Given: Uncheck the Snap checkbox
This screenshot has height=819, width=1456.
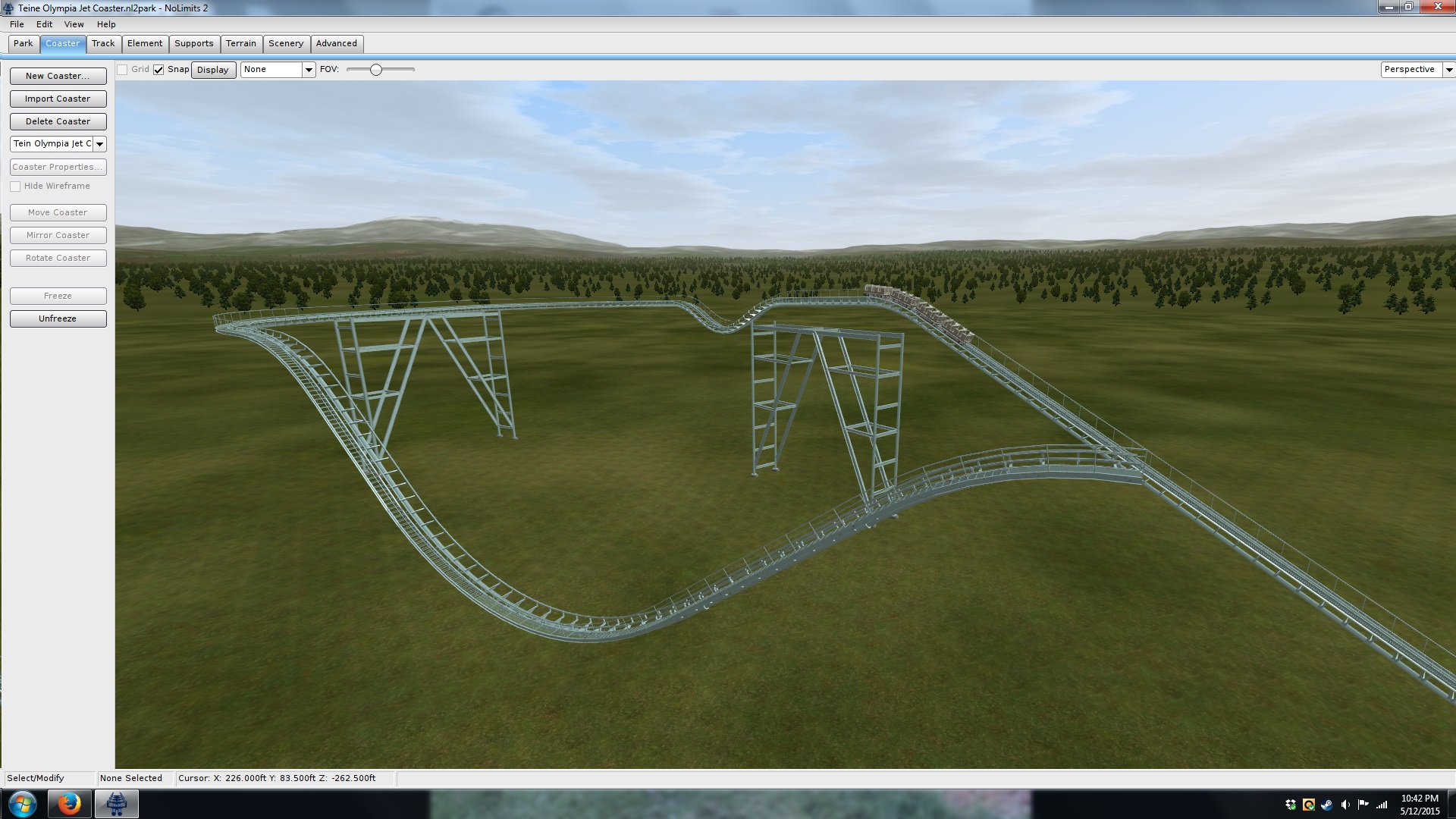Looking at the screenshot, I should pyautogui.click(x=158, y=70).
